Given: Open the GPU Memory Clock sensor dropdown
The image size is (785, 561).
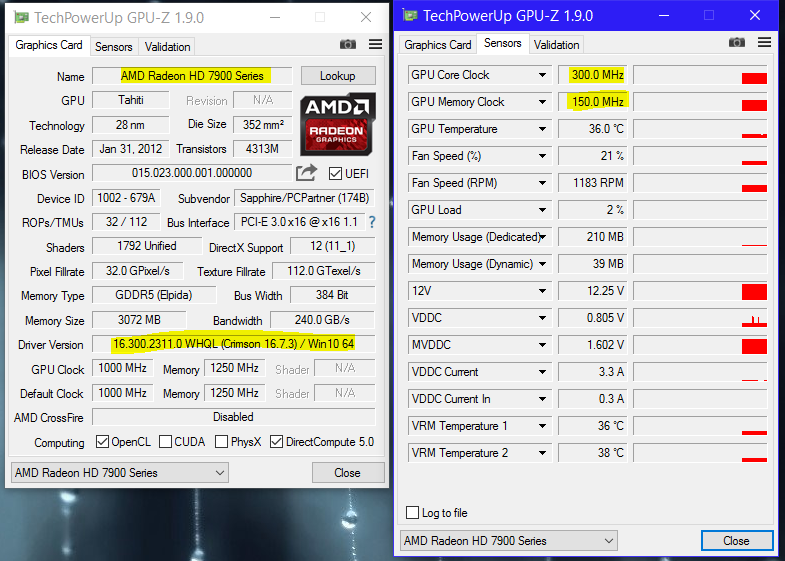Looking at the screenshot, I should pyautogui.click(x=542, y=102).
